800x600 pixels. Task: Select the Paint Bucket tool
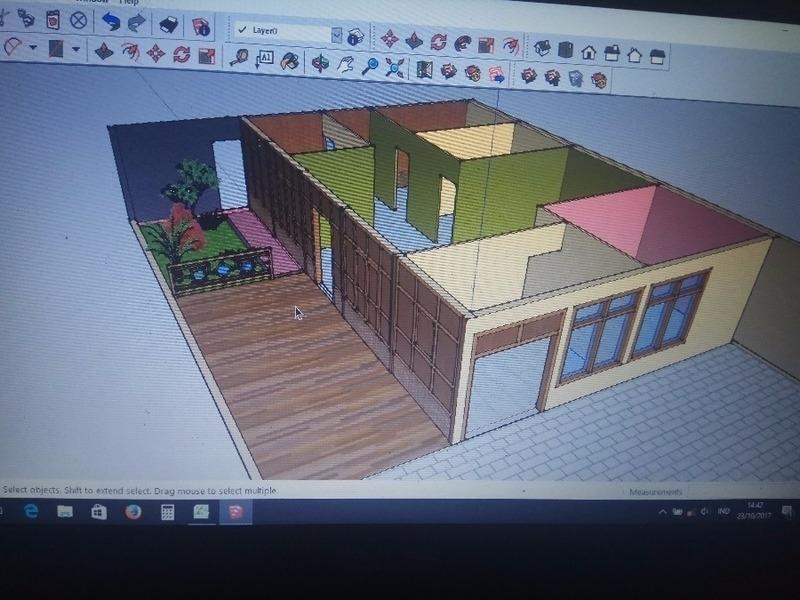[x=289, y=61]
